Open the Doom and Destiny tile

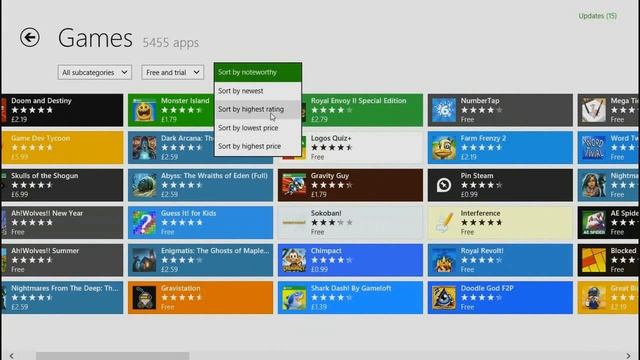(62, 110)
